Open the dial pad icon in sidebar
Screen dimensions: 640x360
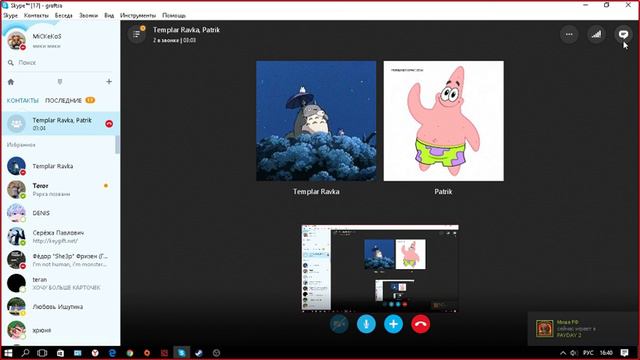point(60,82)
